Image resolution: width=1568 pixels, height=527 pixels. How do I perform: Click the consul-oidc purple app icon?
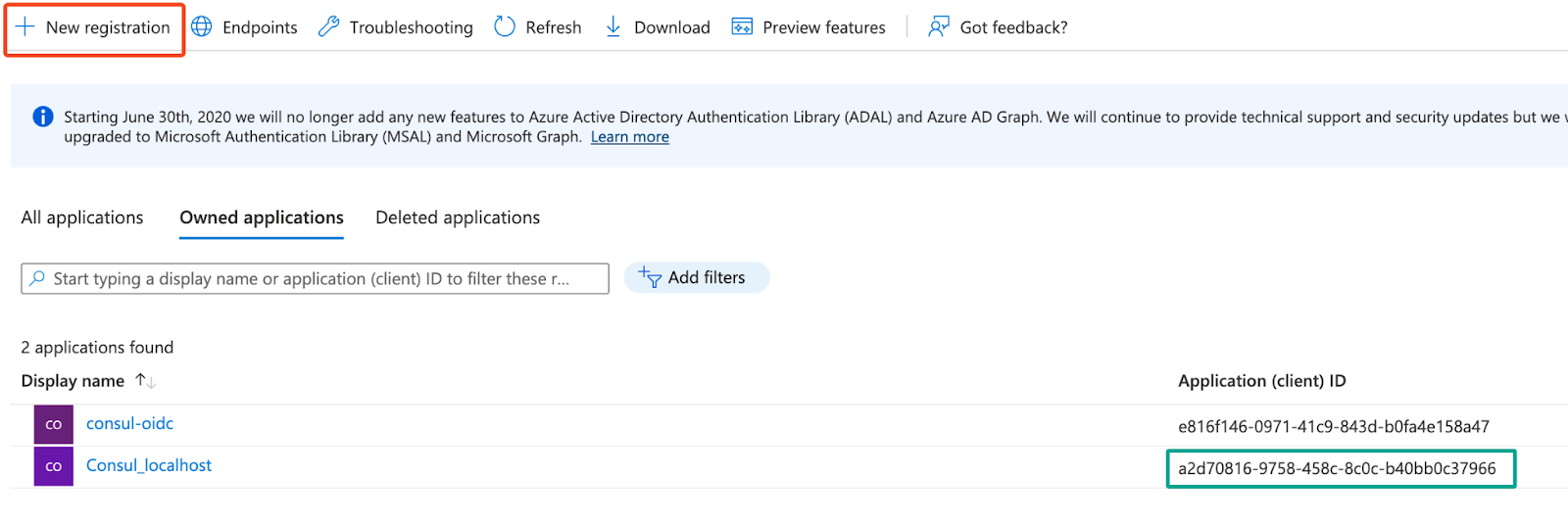pyautogui.click(x=54, y=425)
